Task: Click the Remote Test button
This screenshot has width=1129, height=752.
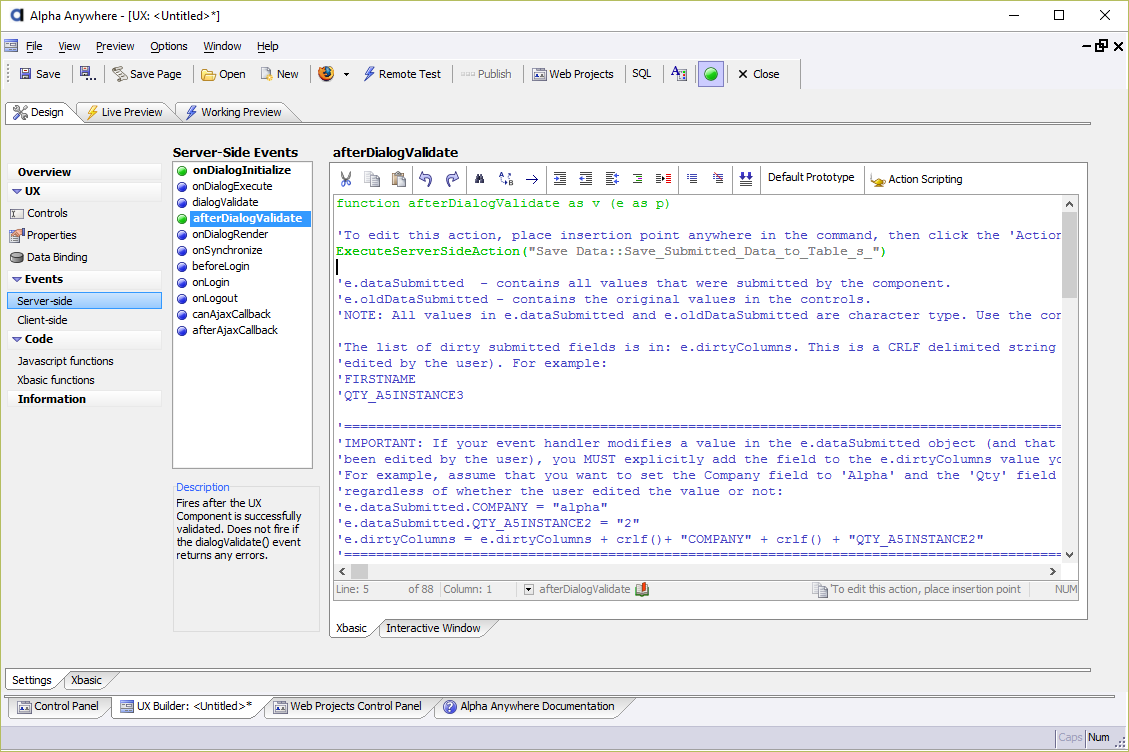Action: click(x=402, y=73)
